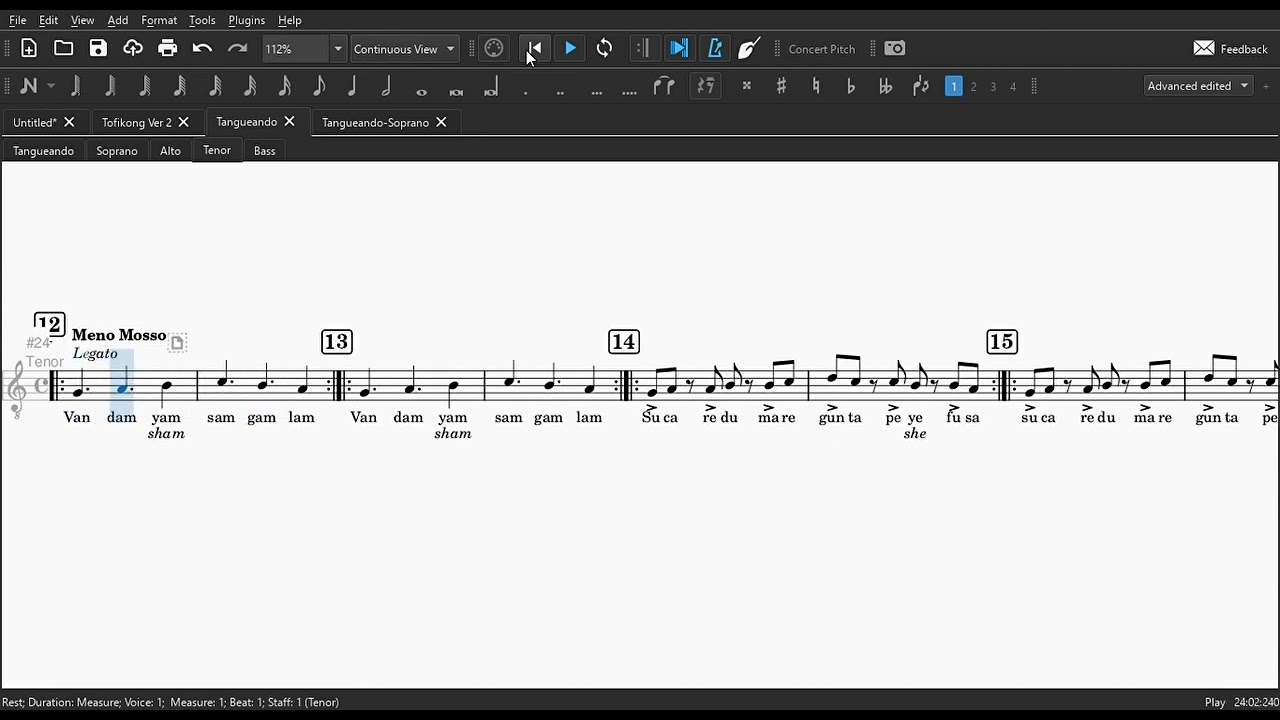Select the Meno Mosso tempo text
This screenshot has width=1280, height=720.
coord(119,335)
